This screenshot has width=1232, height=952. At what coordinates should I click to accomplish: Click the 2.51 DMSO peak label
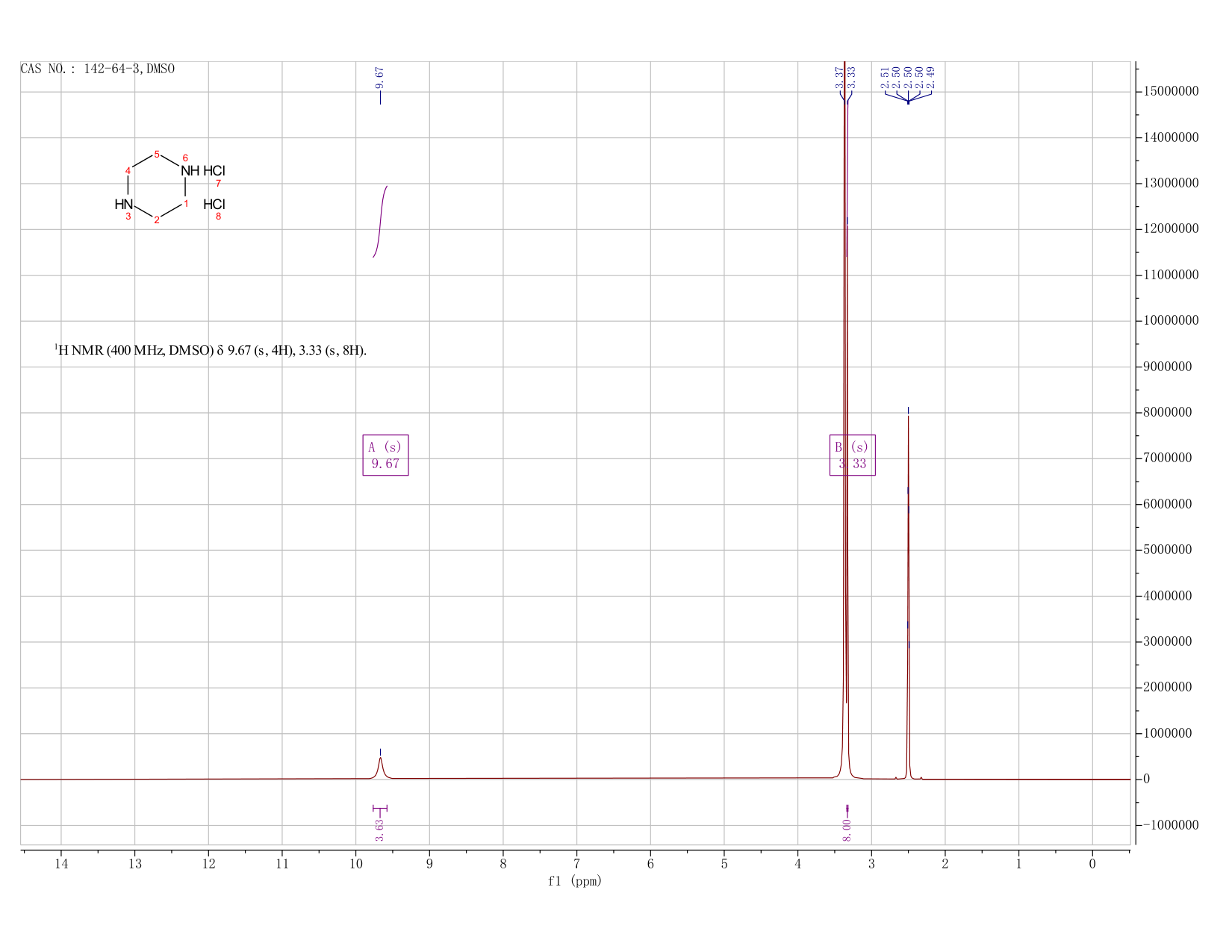tap(886, 78)
